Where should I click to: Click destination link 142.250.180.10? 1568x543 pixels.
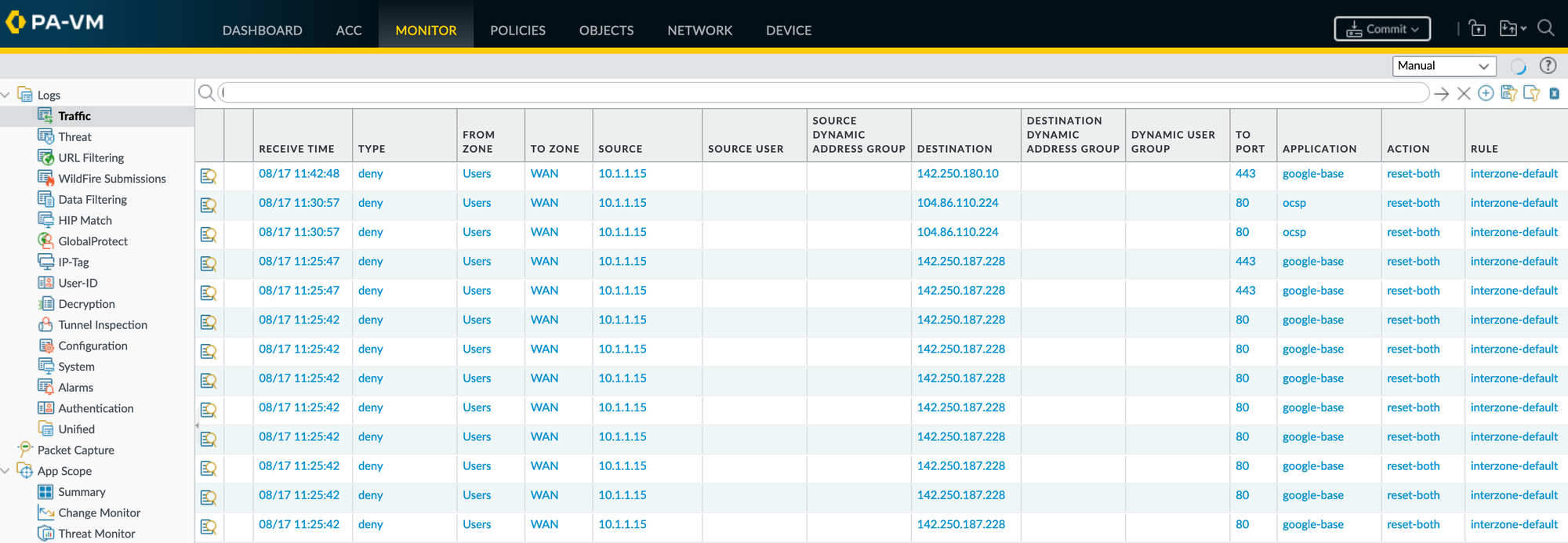point(957,174)
